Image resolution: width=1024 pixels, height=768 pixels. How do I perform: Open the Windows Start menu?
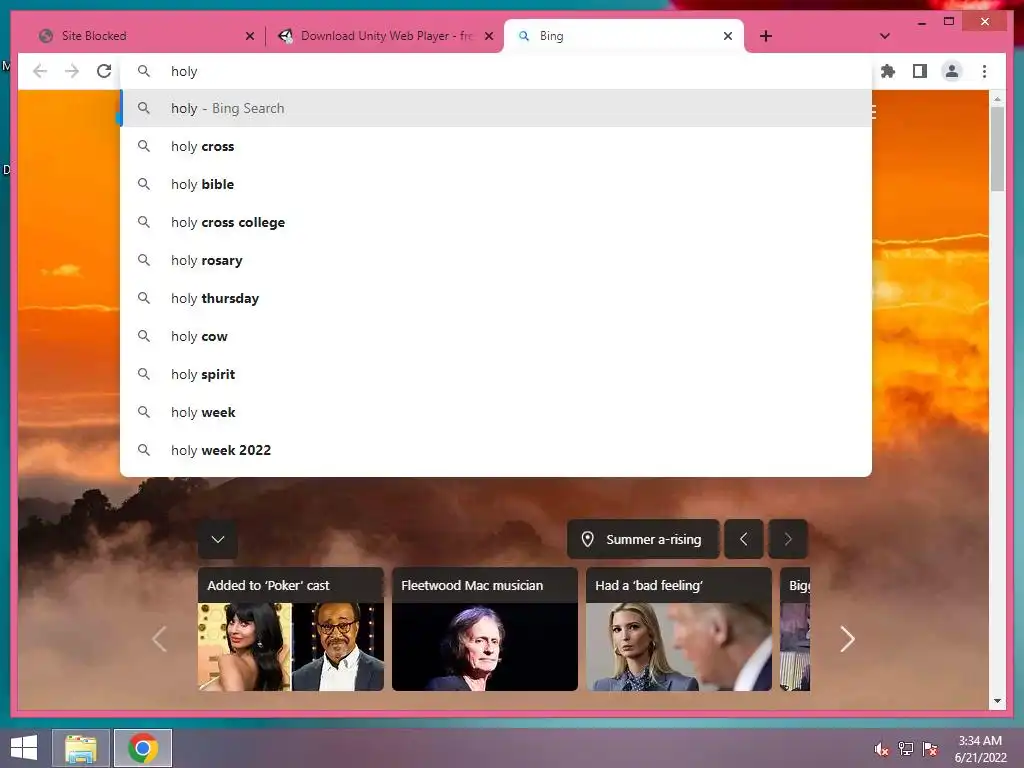[x=24, y=747]
